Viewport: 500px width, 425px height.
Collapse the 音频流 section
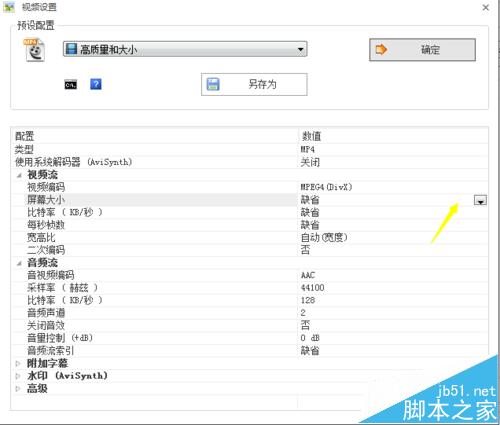19,263
